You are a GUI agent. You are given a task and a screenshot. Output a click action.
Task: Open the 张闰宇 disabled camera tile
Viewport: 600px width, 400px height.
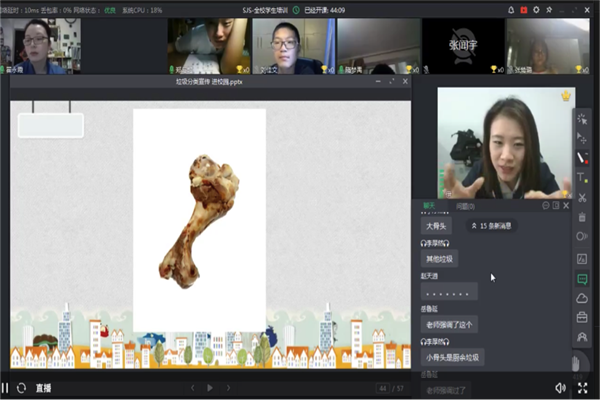tap(463, 46)
